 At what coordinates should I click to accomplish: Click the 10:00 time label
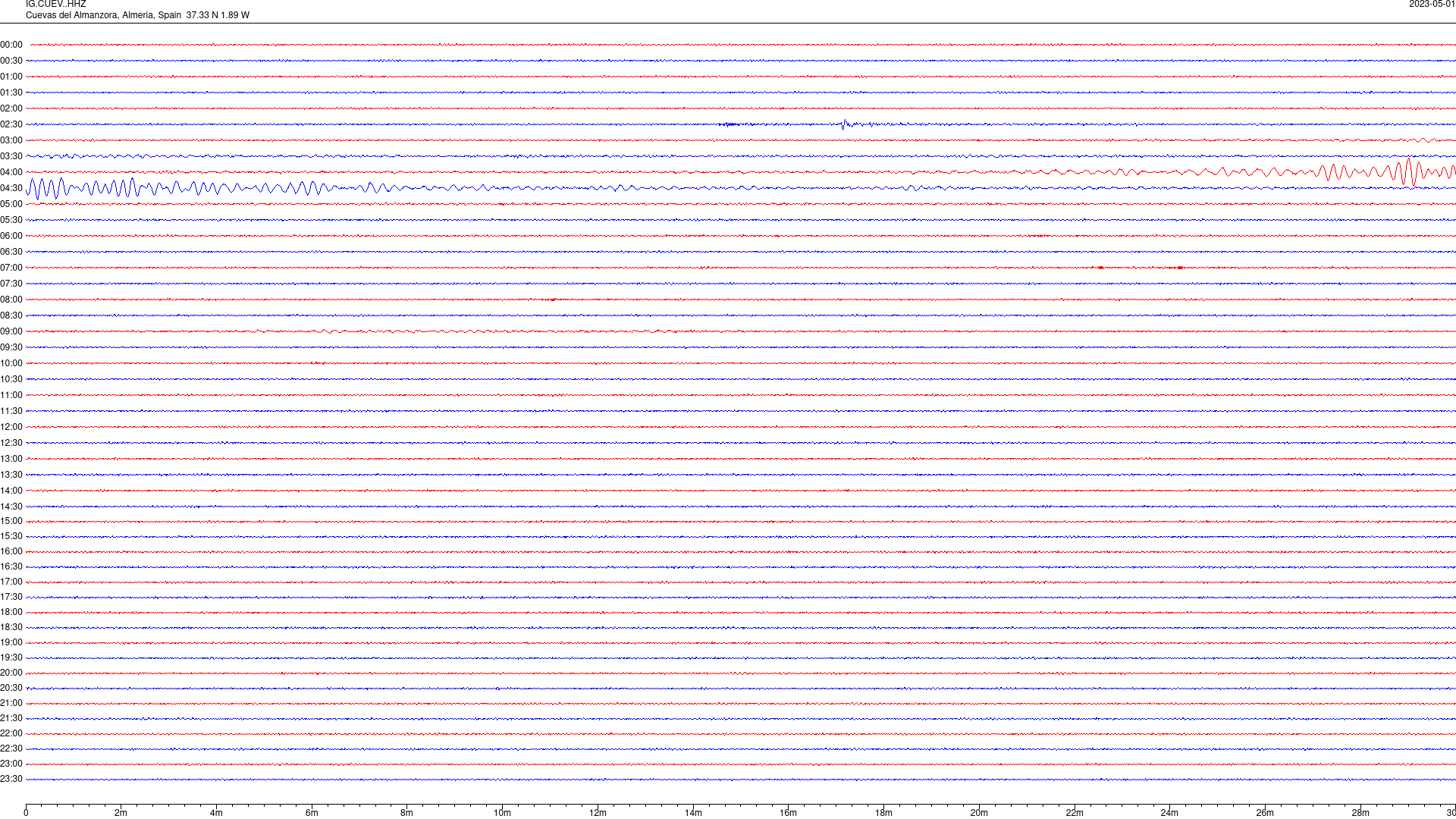(11, 363)
